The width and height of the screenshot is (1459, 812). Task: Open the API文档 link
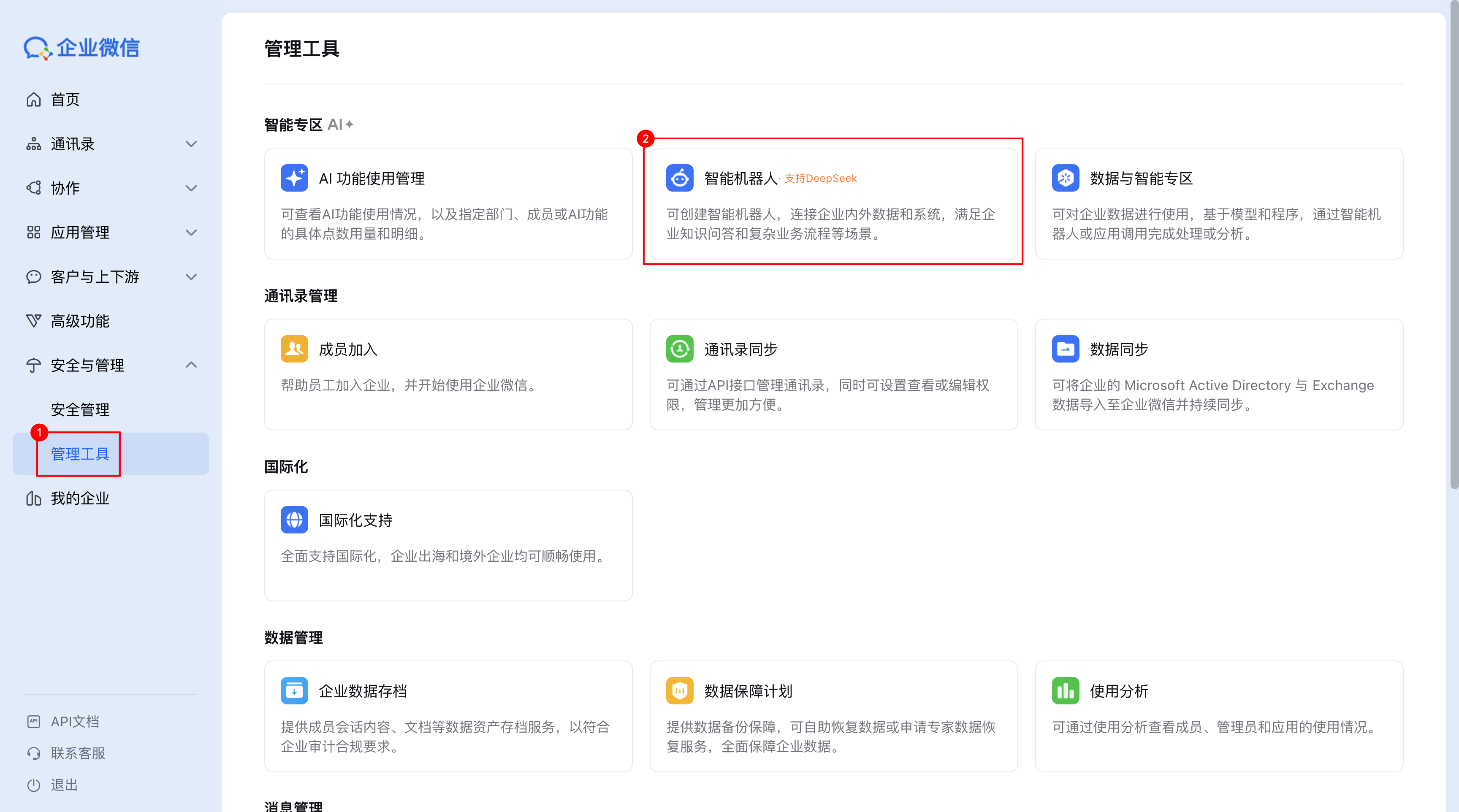coord(75,721)
